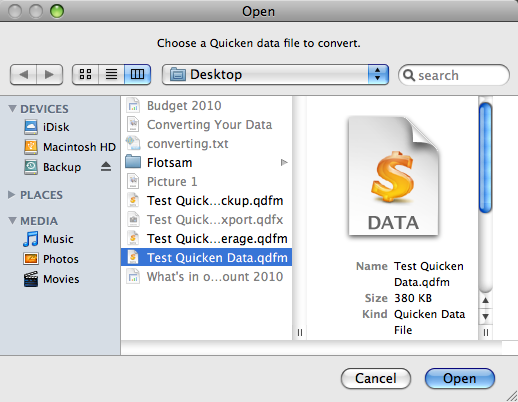Screen dimensions: 518x402
Task: Click the Back navigation arrow
Action: click(23, 74)
